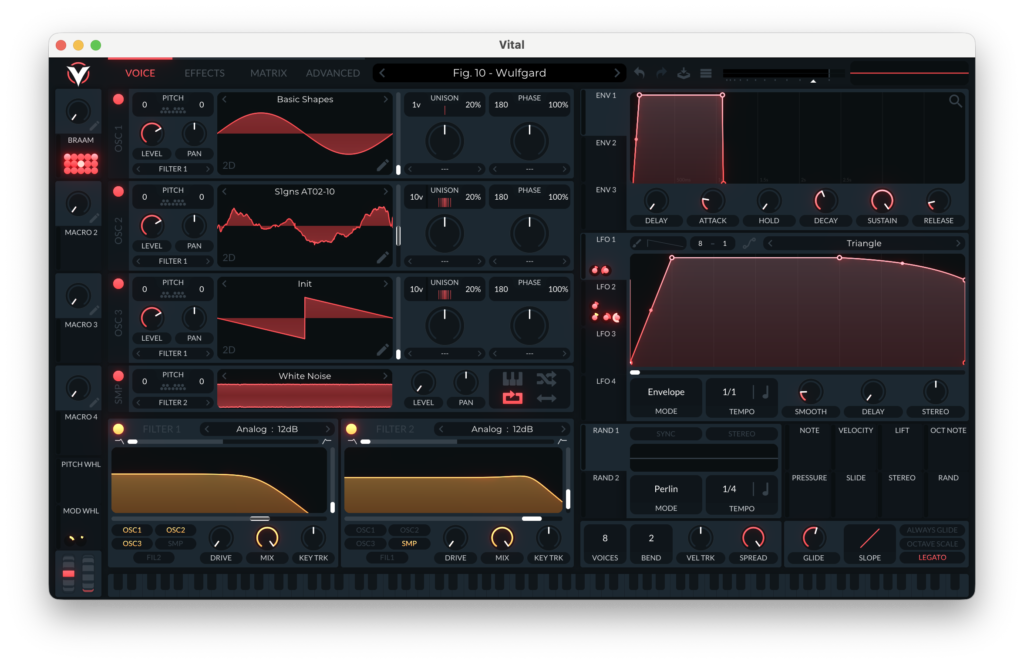Edit the OSC 1 wavetable with the pencil icon
This screenshot has height=664, width=1024.
tap(383, 165)
